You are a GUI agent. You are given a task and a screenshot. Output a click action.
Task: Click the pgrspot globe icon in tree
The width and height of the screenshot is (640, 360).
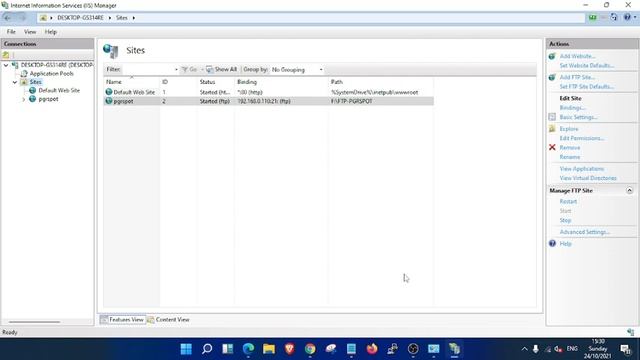point(32,99)
